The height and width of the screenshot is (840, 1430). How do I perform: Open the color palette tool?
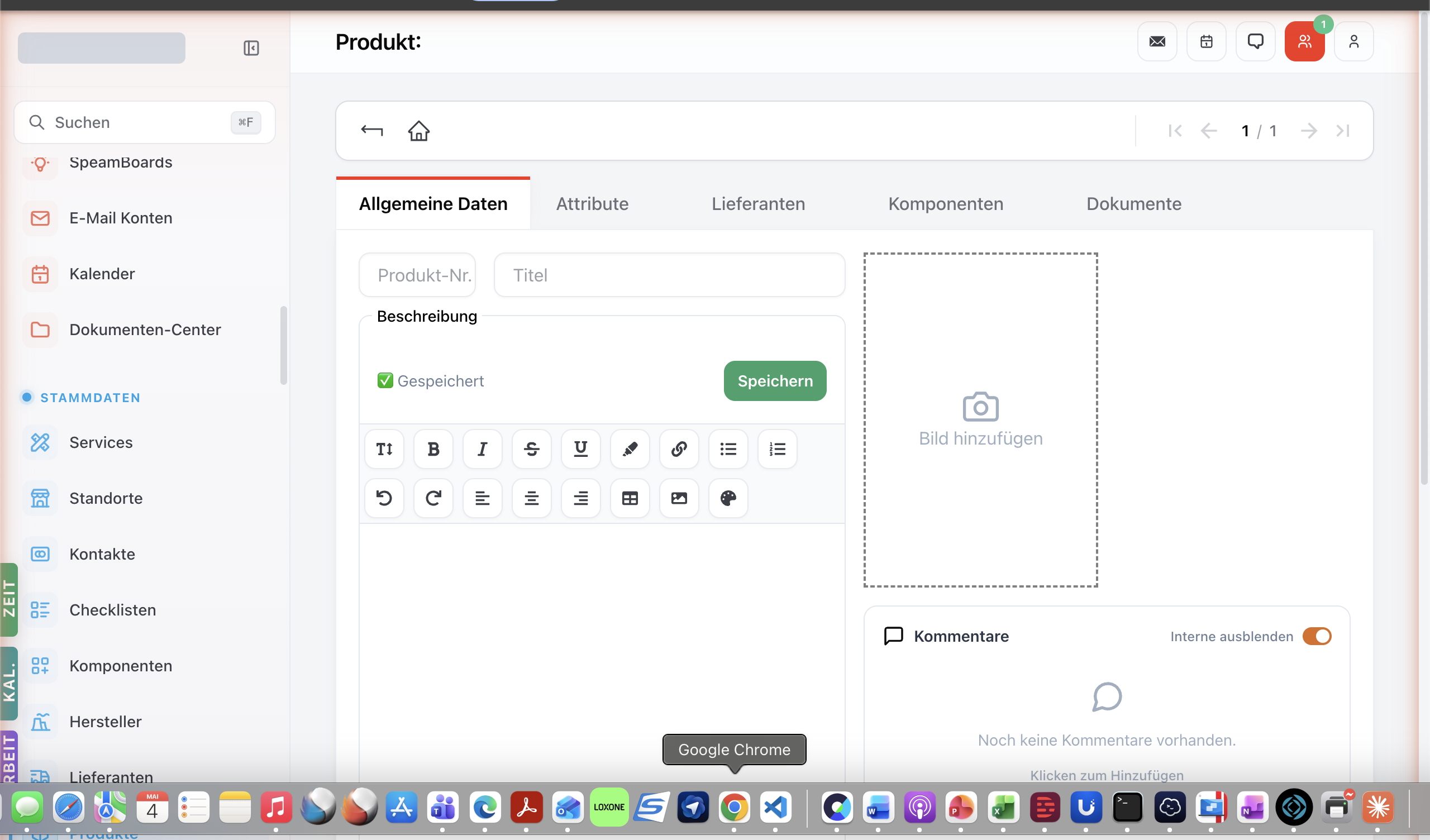[728, 498]
